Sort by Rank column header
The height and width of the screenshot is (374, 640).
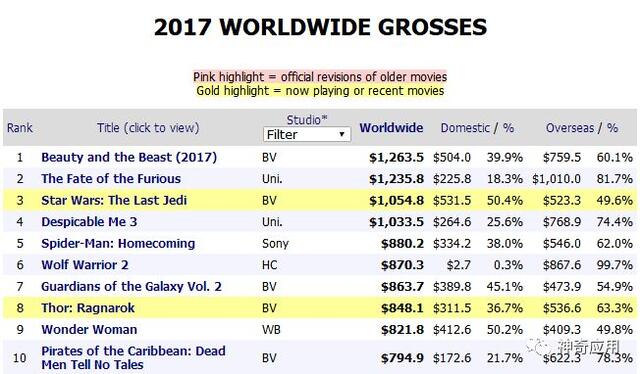[x=20, y=128]
